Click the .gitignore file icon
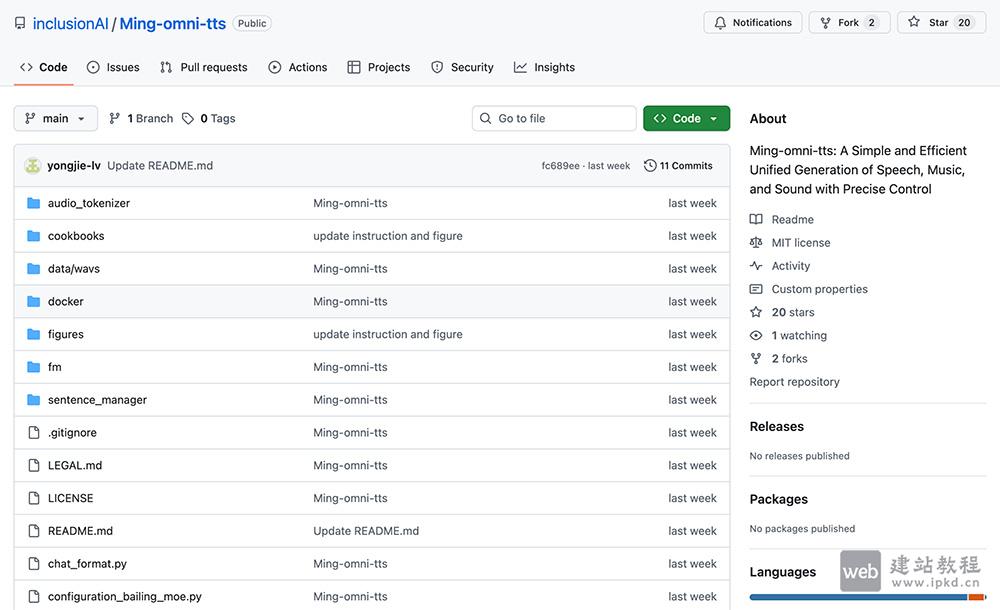The width and height of the screenshot is (1000, 610). tap(33, 433)
